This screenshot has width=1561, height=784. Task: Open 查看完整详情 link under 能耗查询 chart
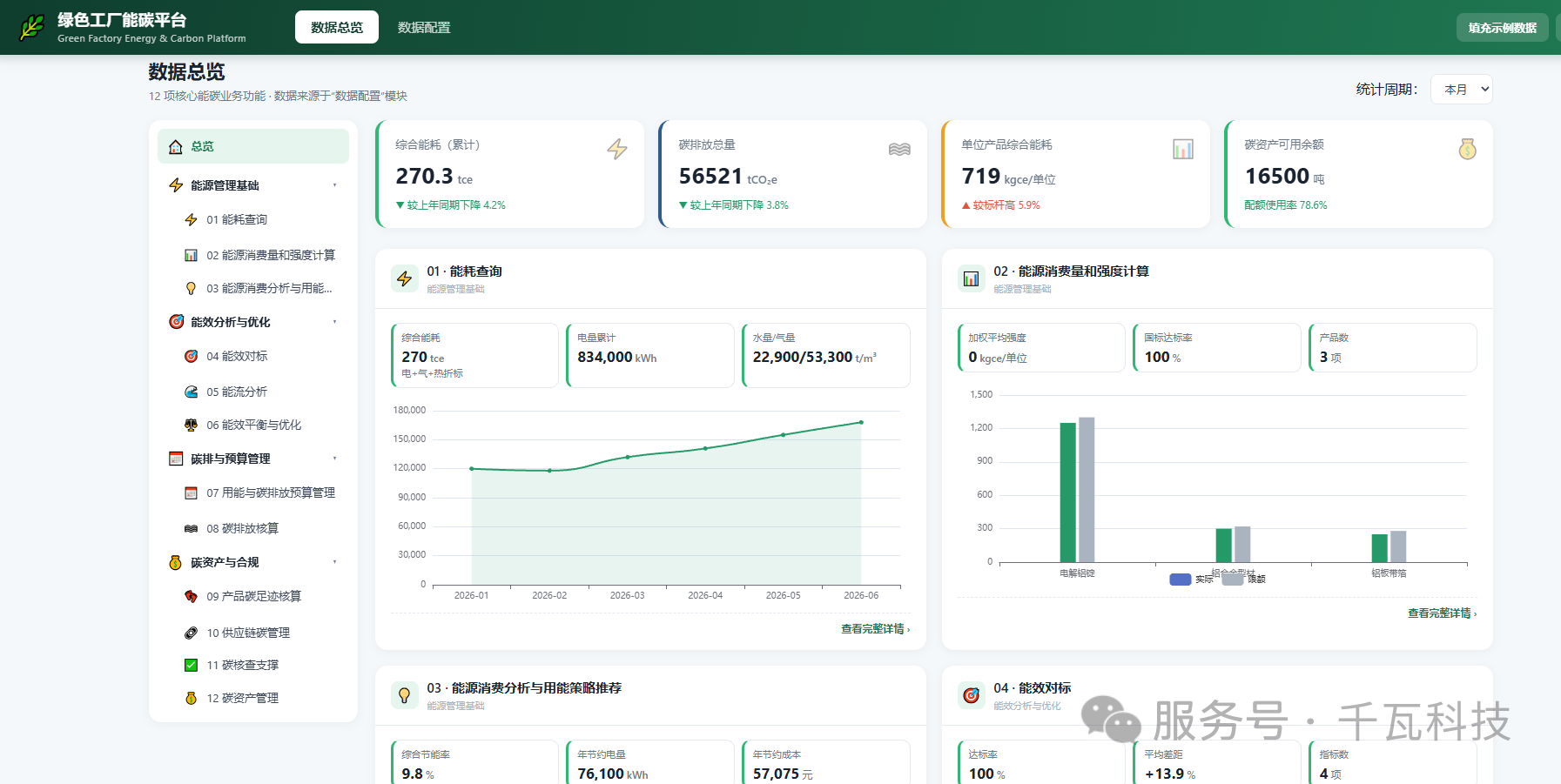pyautogui.click(x=875, y=628)
